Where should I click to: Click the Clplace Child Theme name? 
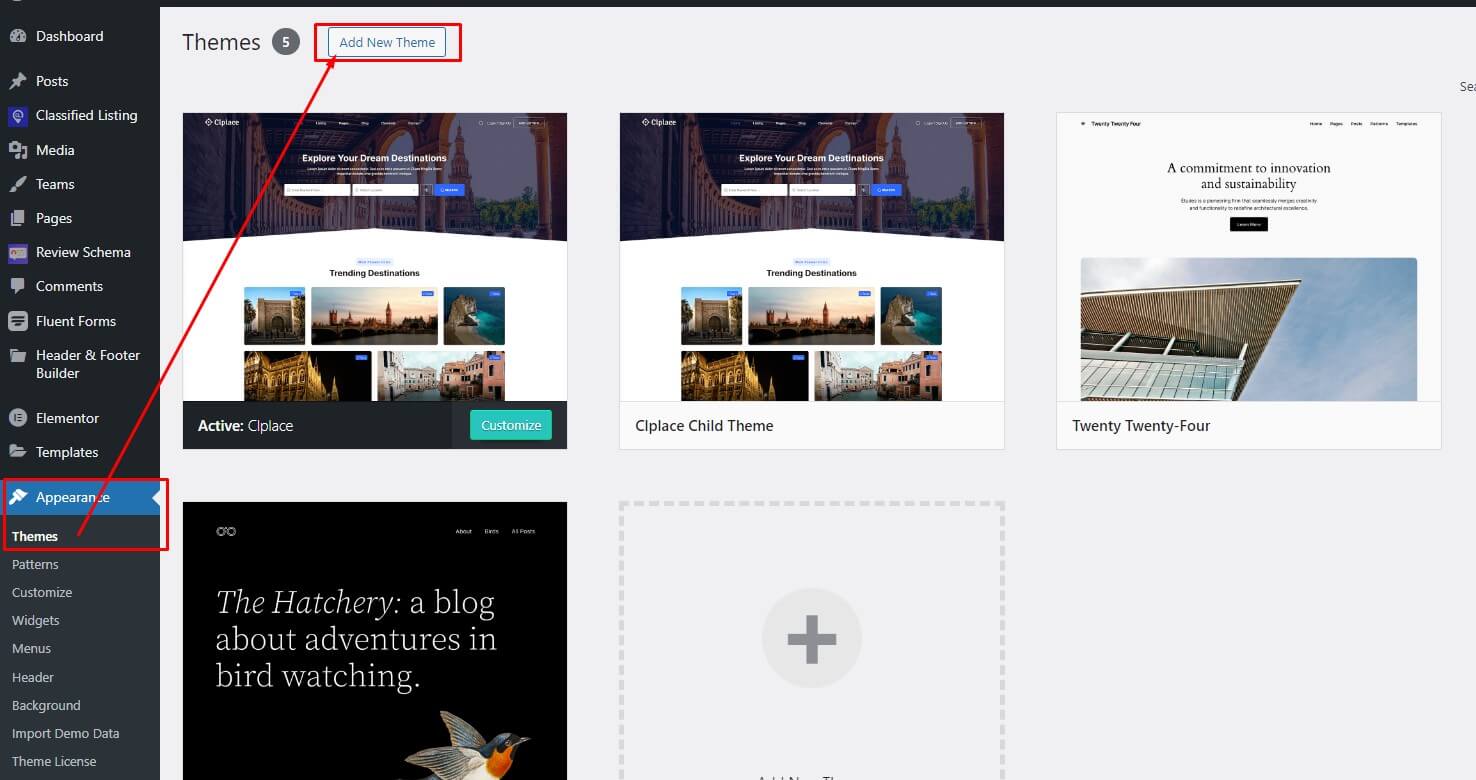[704, 426]
